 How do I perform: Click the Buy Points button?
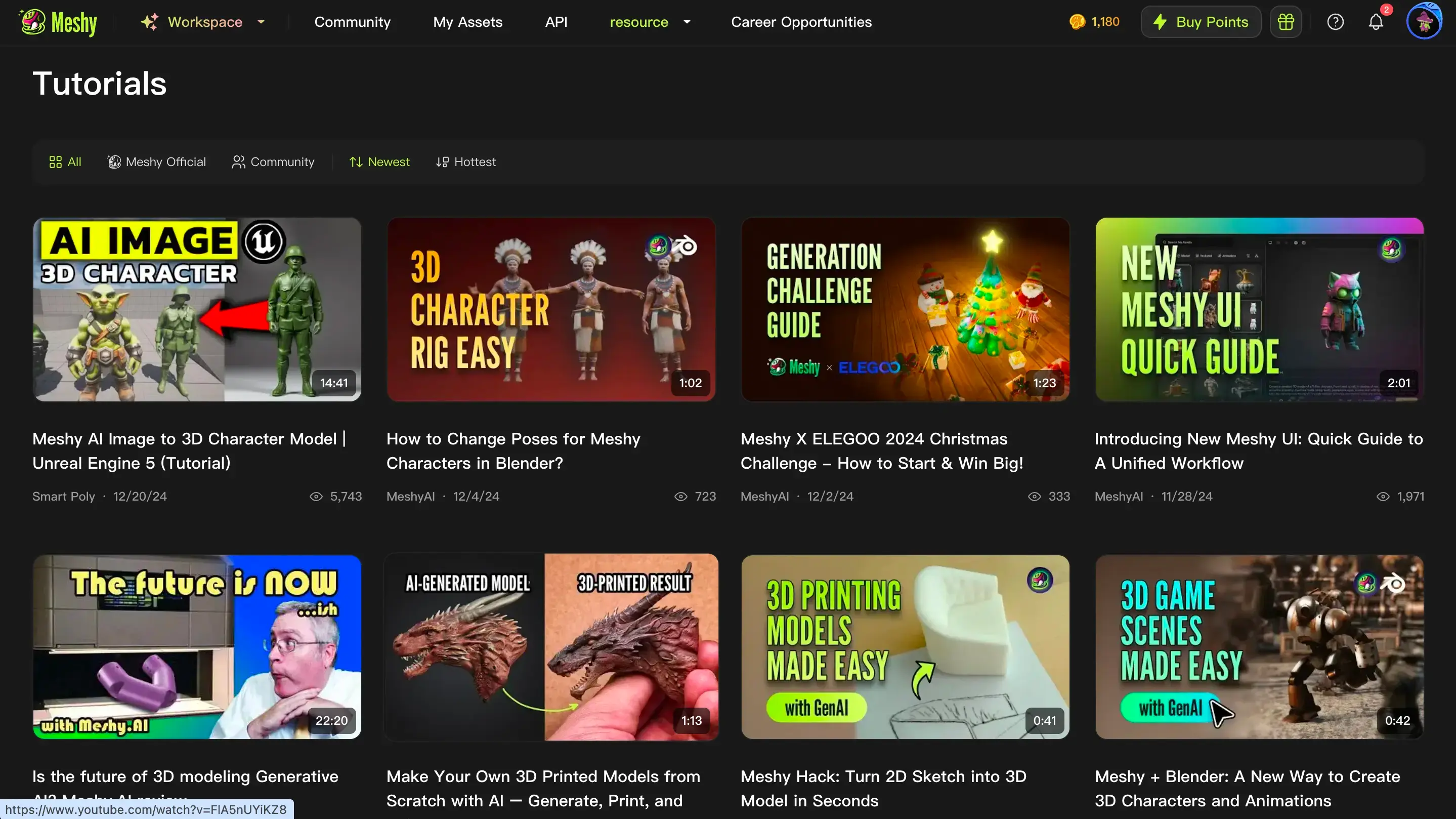[x=1201, y=22]
